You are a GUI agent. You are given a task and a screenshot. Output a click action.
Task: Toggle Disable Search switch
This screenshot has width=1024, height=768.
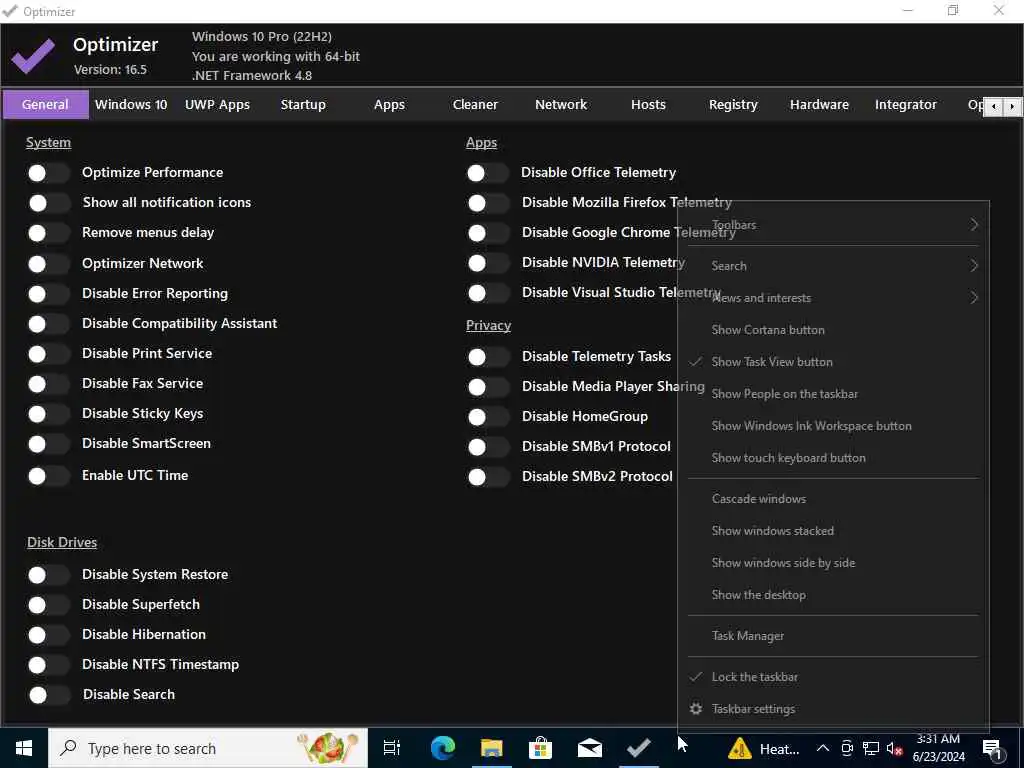[48, 695]
